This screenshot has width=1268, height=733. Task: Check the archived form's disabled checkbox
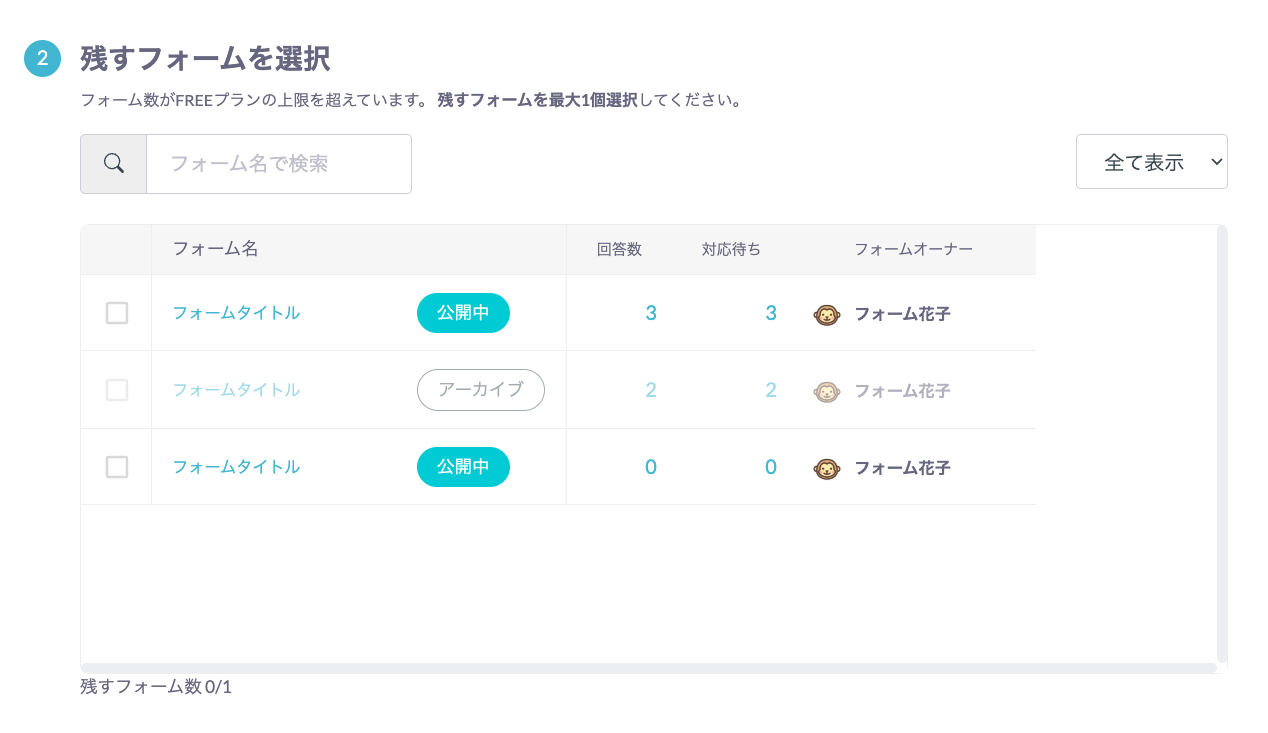(x=117, y=390)
